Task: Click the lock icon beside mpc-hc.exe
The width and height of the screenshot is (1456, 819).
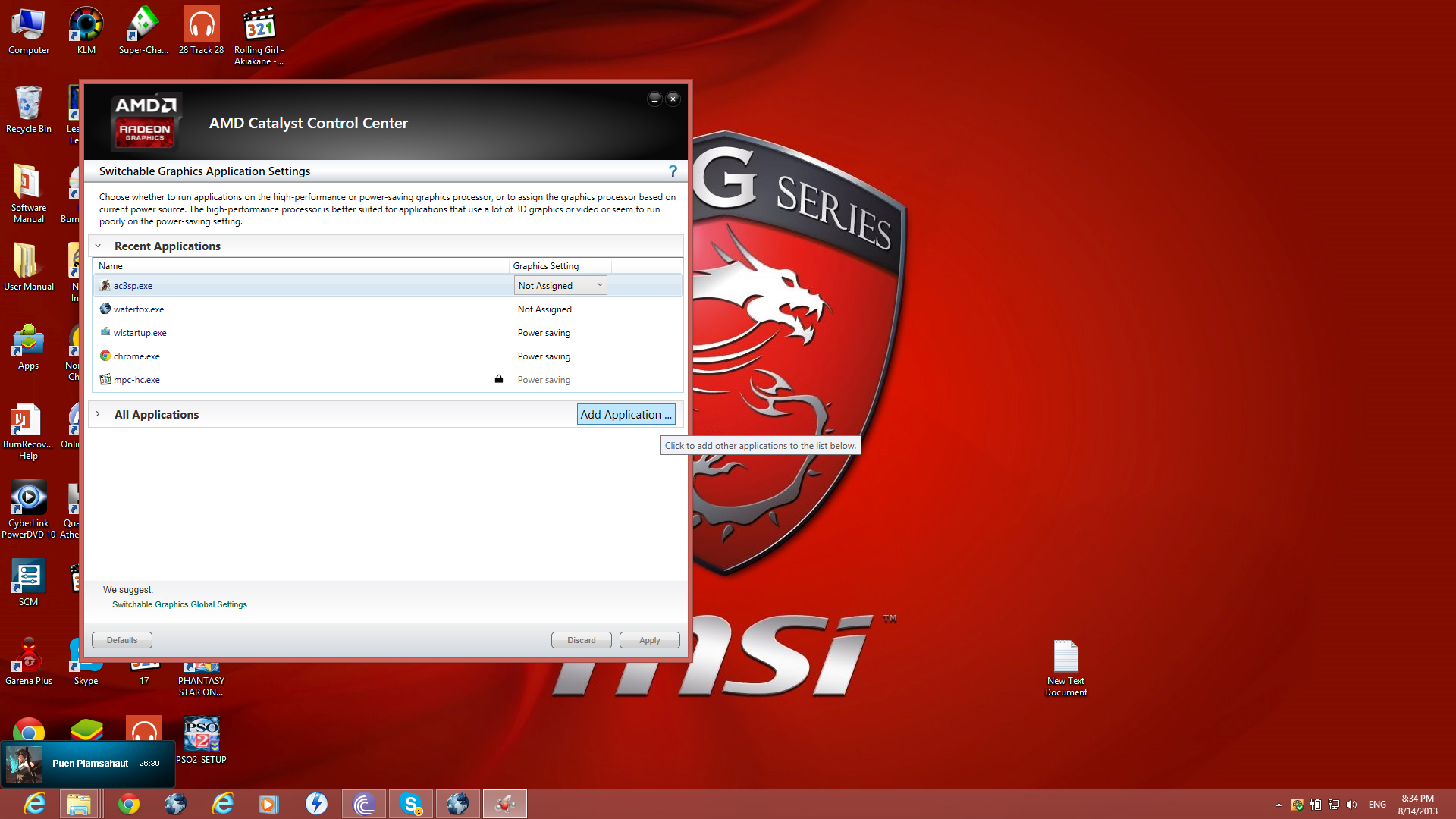Action: [499, 379]
